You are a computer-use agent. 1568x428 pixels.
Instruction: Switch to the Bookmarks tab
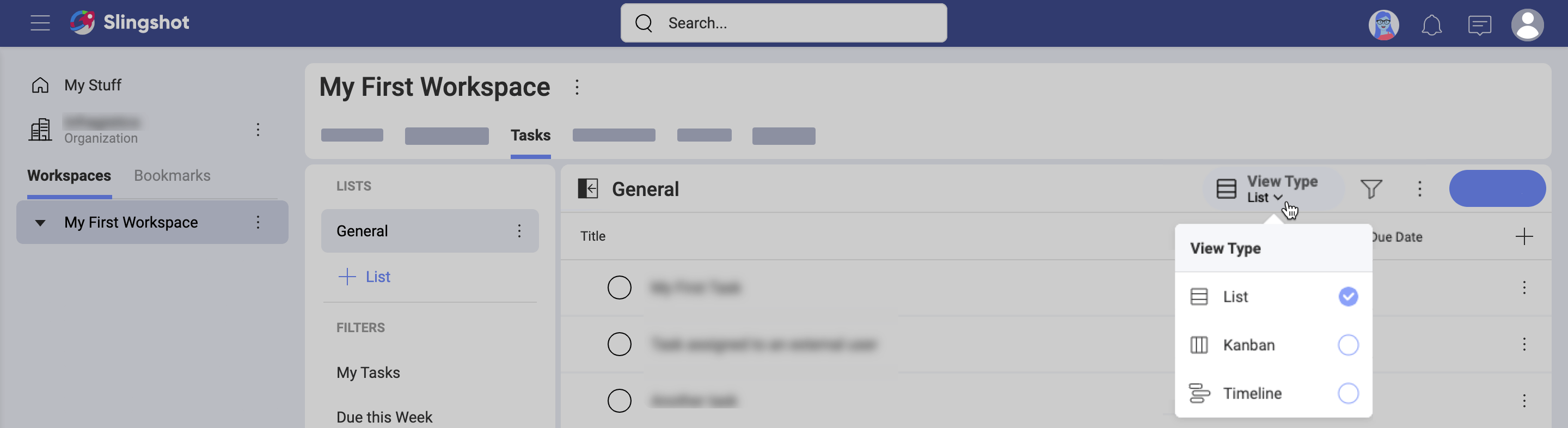[x=172, y=176]
